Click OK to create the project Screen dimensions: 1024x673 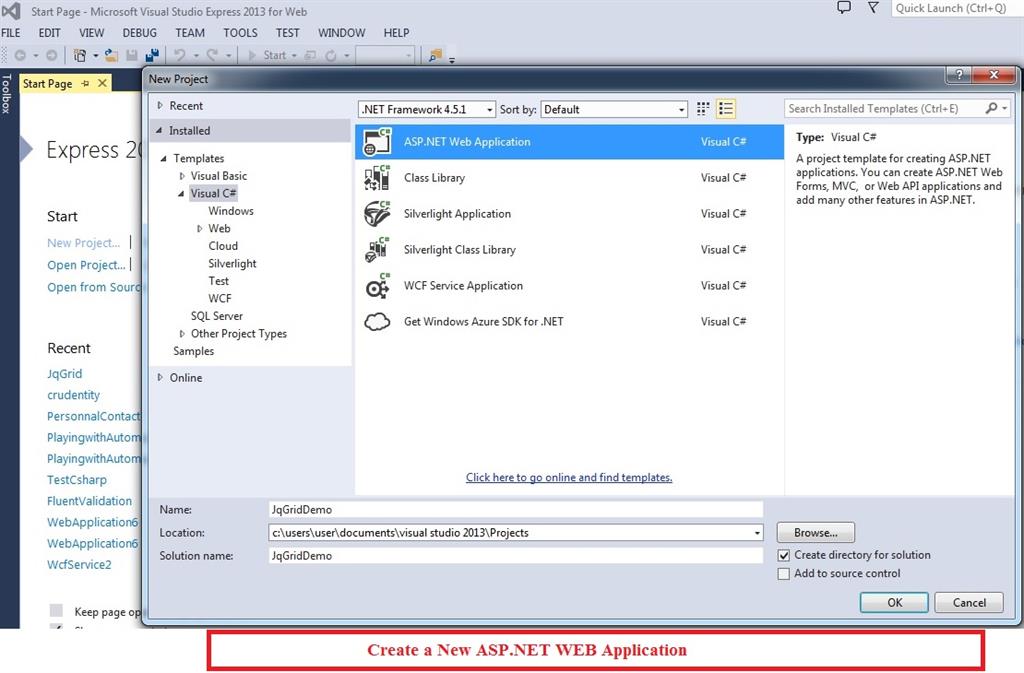pyautogui.click(x=894, y=603)
